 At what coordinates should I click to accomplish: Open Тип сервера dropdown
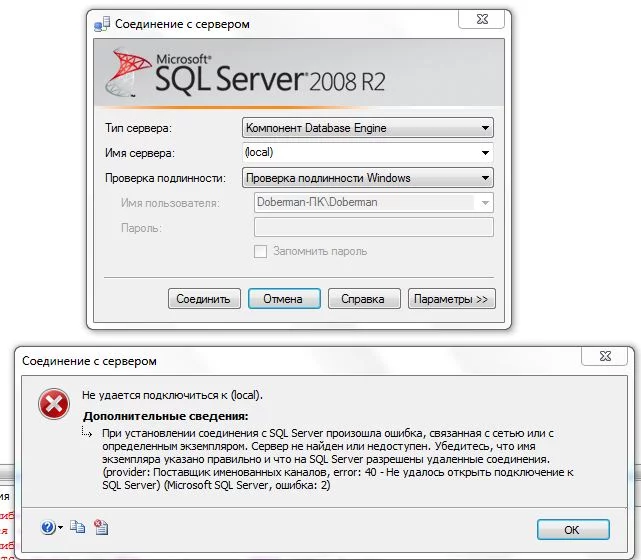(368, 128)
